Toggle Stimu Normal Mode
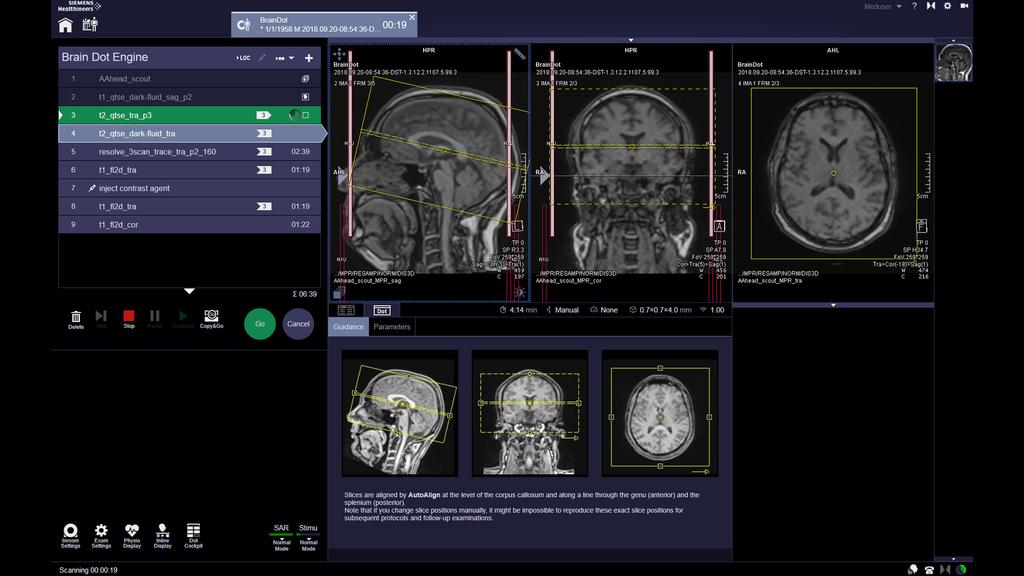This screenshot has width=1024, height=576. 307,540
